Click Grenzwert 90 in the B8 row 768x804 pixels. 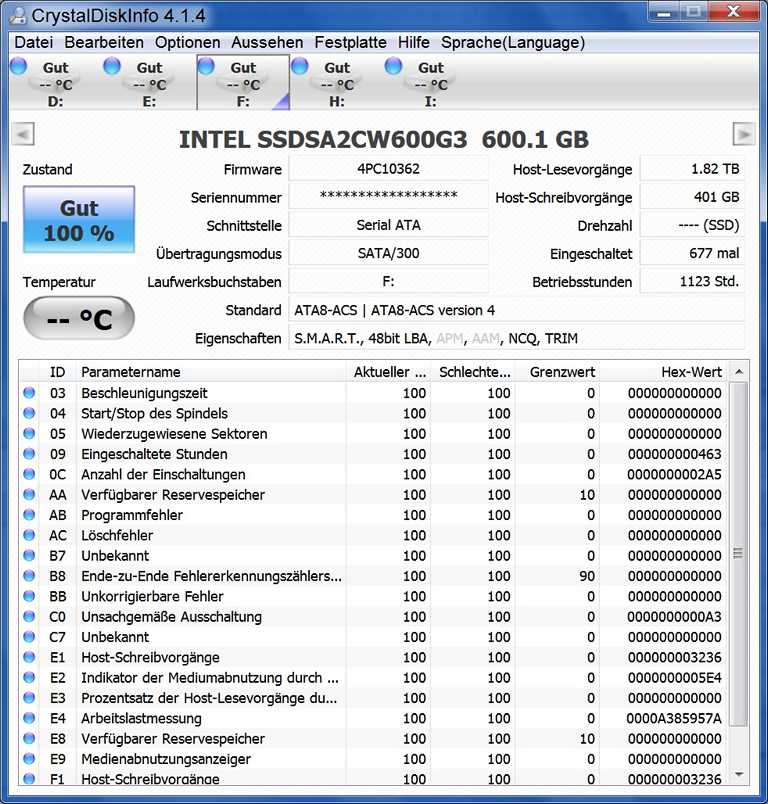pos(587,576)
